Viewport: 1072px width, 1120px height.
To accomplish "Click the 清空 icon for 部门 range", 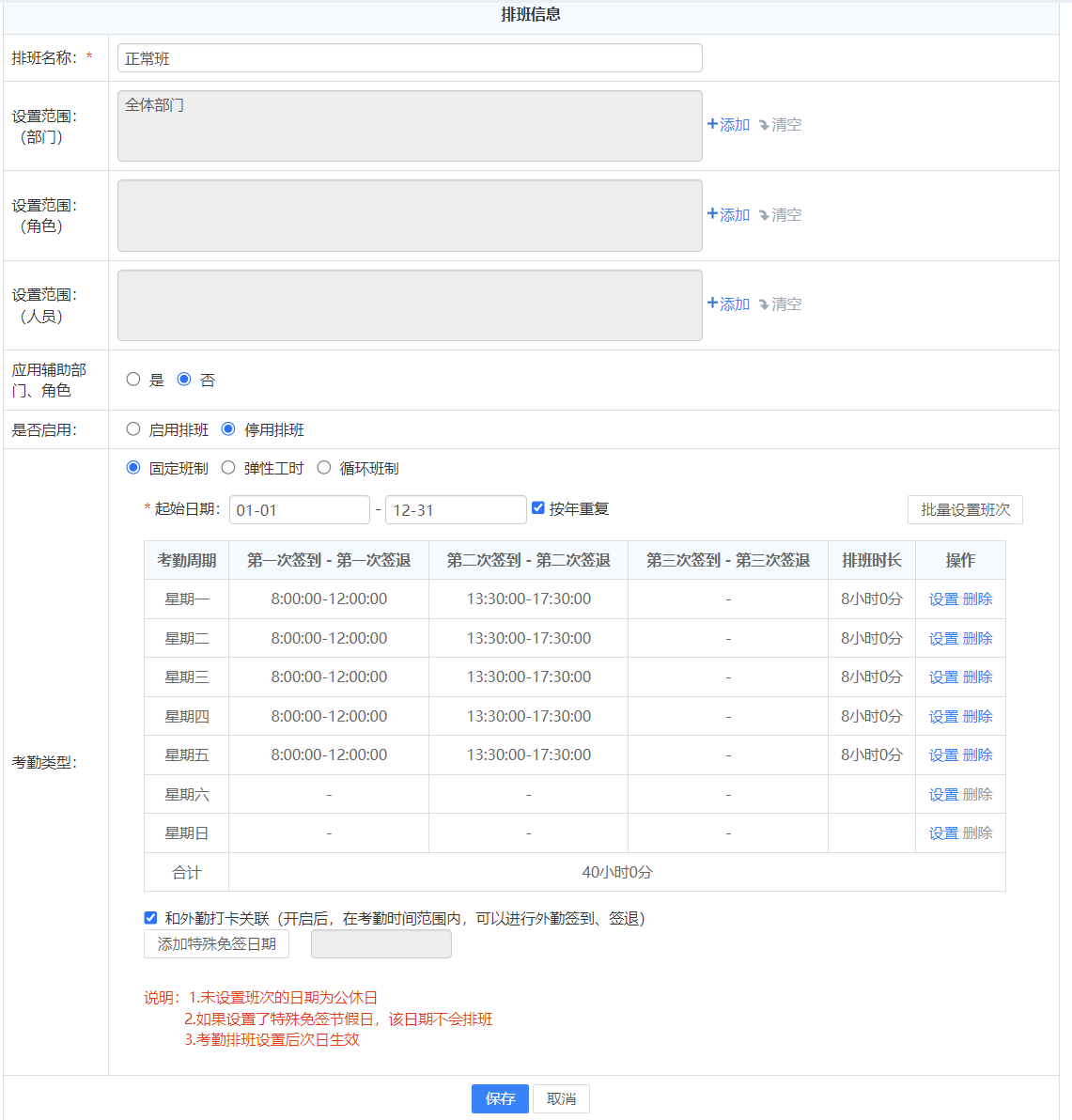I will tap(764, 125).
